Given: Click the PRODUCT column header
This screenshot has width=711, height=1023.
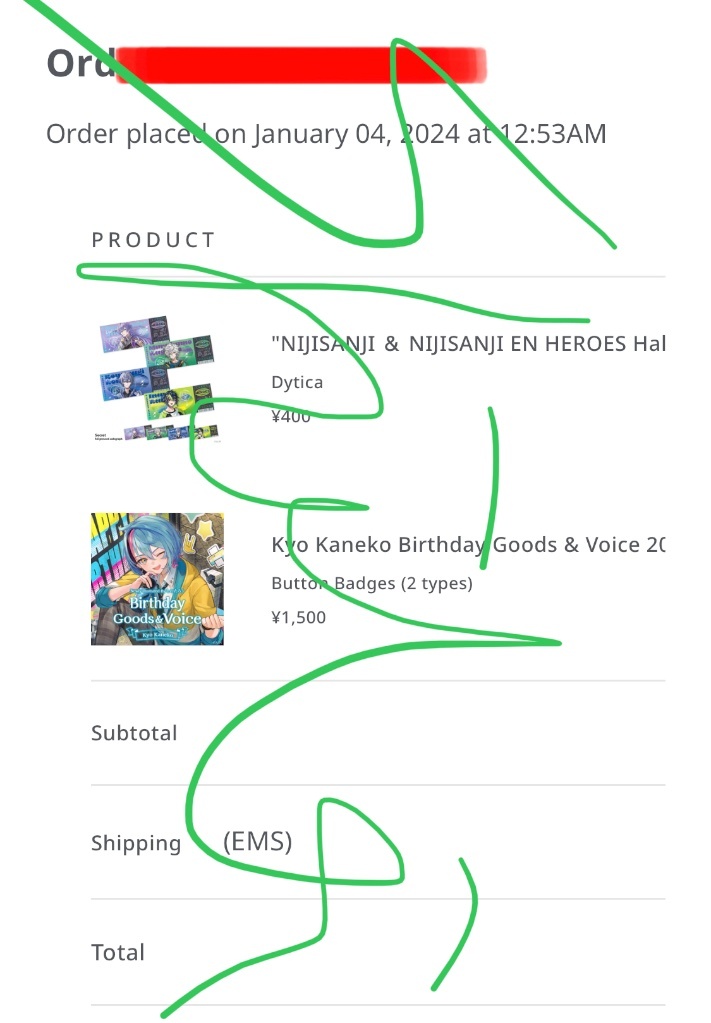Looking at the screenshot, I should 153,240.
